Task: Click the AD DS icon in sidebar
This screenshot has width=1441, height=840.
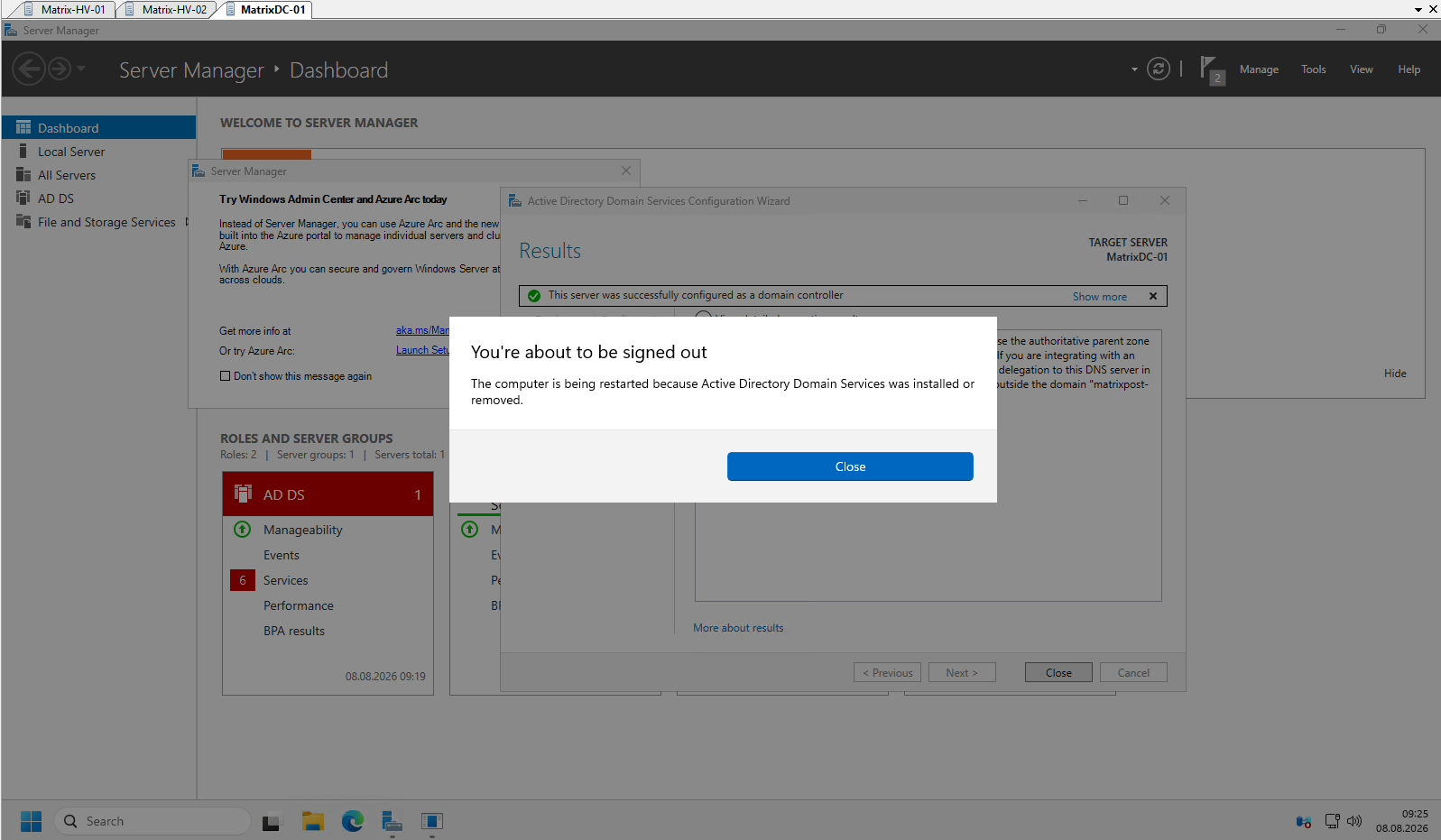Action: coord(23,198)
